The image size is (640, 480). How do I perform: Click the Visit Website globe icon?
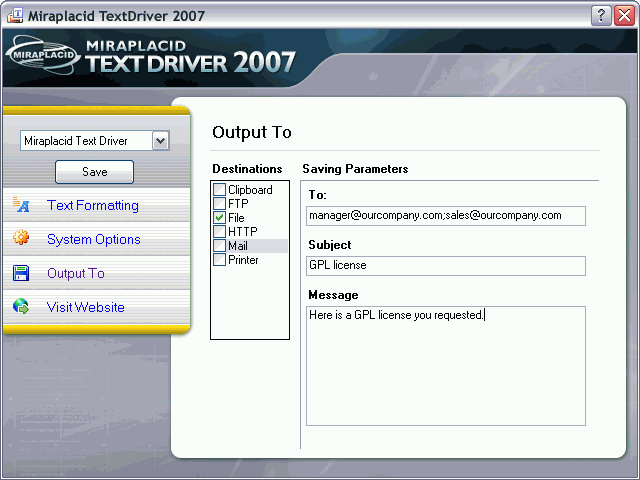tap(21, 306)
